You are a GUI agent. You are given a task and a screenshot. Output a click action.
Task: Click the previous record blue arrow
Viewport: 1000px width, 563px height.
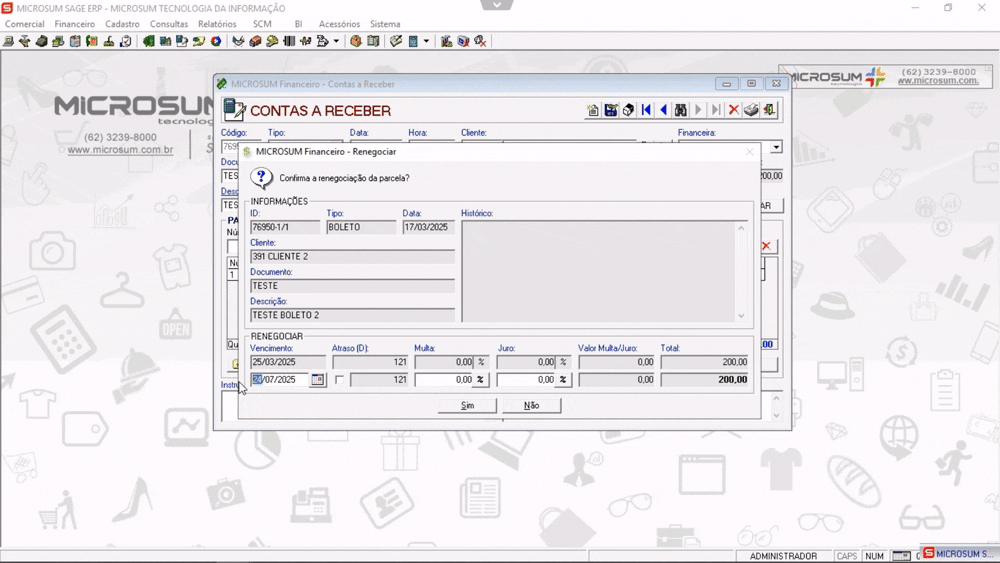point(663,111)
